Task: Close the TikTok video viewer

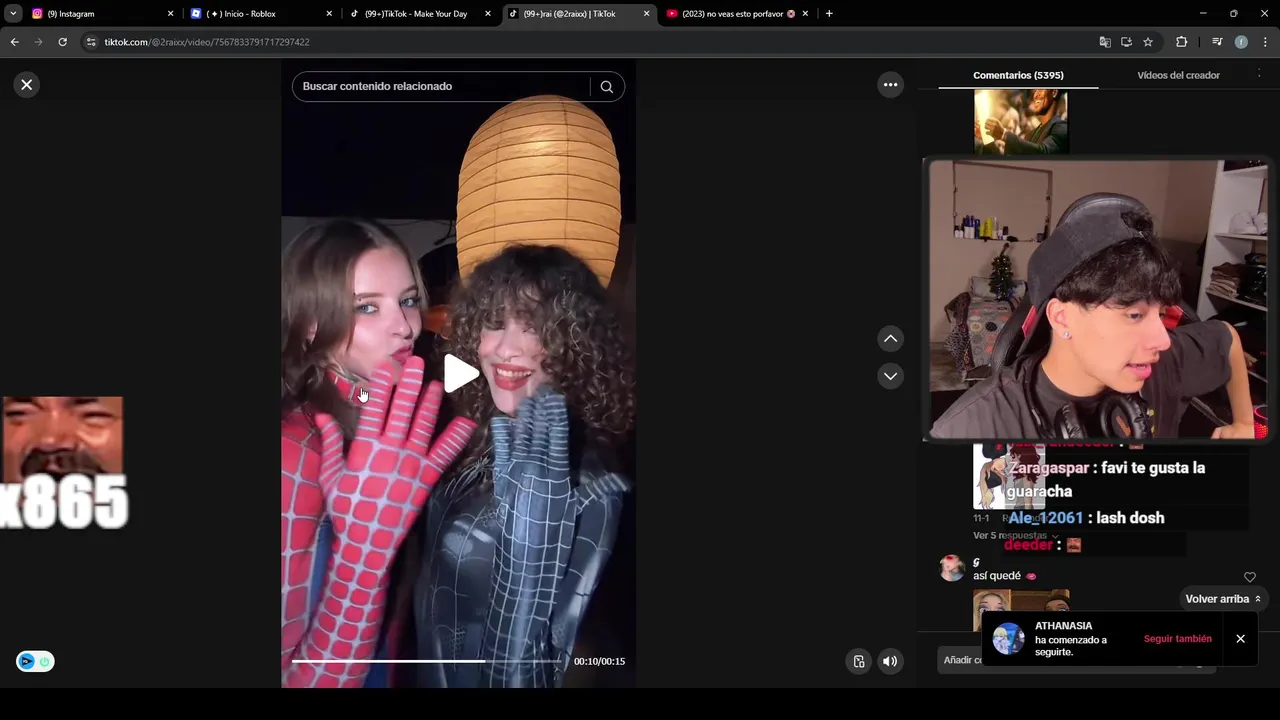Action: [x=27, y=85]
